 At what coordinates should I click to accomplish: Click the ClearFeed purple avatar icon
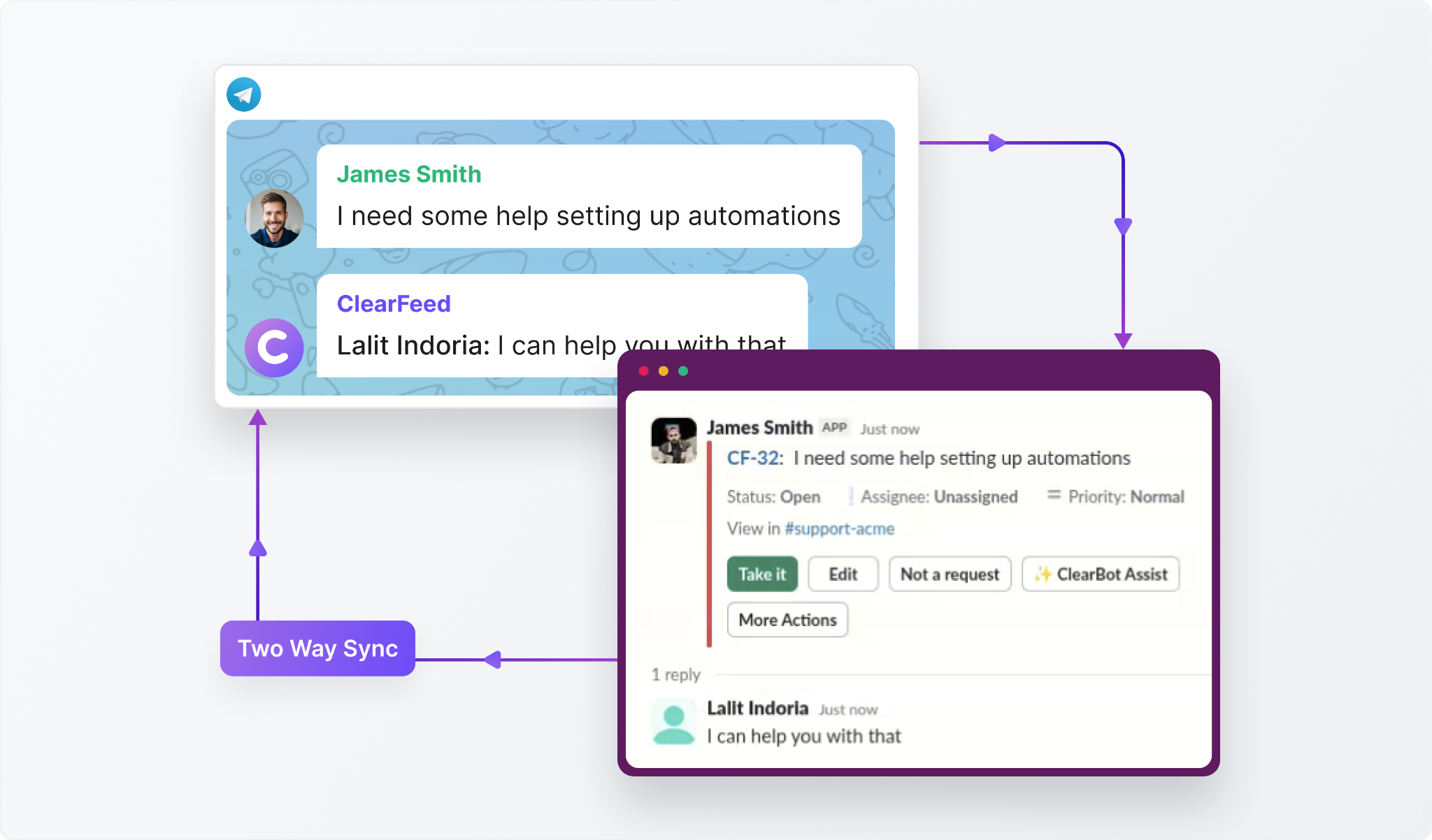pyautogui.click(x=274, y=348)
